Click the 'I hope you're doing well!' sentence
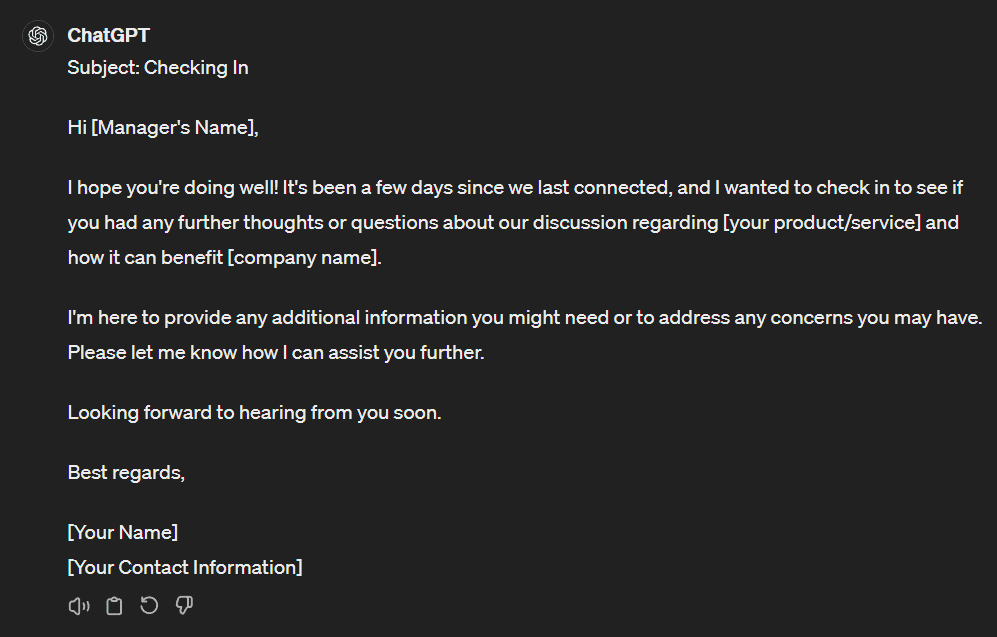997x637 pixels. click(x=173, y=188)
